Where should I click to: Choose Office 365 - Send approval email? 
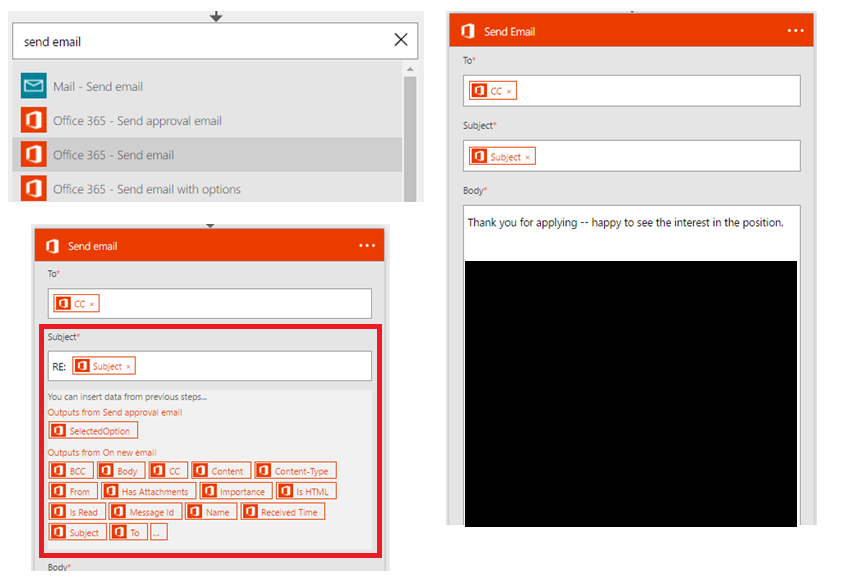[x=137, y=121]
